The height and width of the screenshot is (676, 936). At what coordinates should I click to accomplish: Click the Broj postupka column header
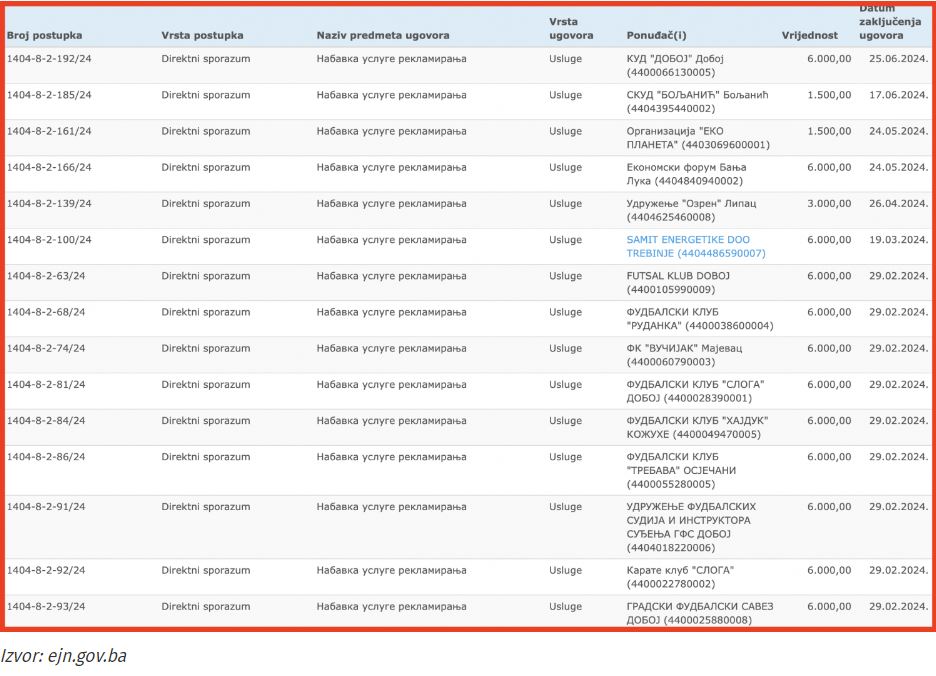pyautogui.click(x=44, y=35)
